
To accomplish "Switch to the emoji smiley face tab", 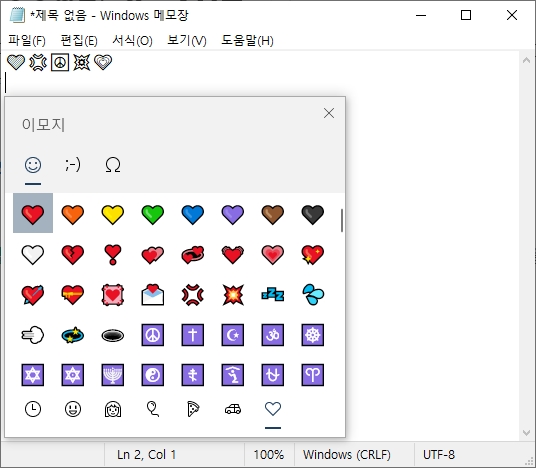I will point(33,165).
